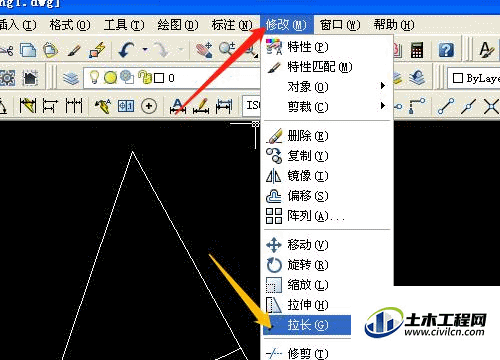Choose 镜像(I) from the Modify menu

(x=326, y=176)
